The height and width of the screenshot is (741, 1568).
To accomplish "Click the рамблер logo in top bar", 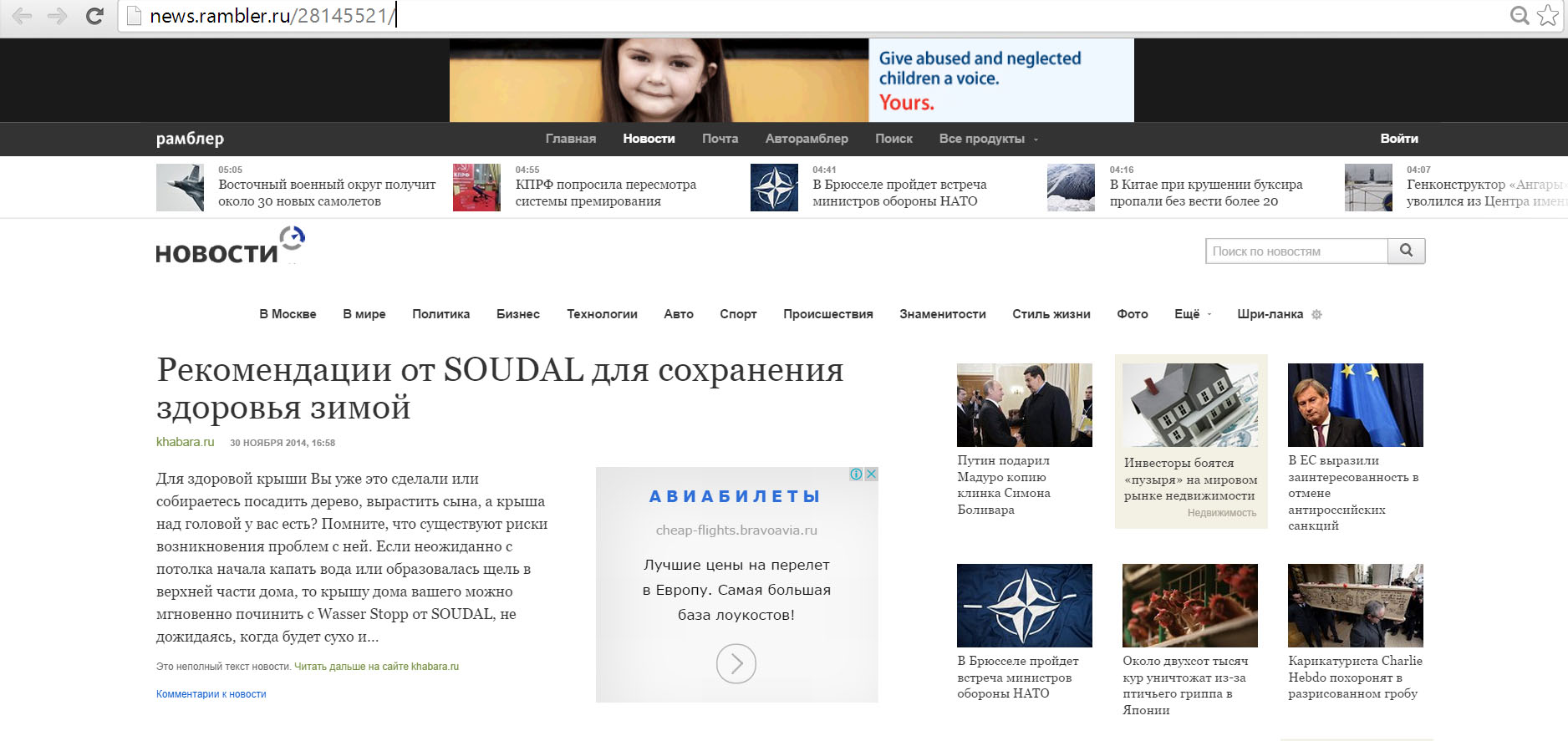I will (190, 139).
